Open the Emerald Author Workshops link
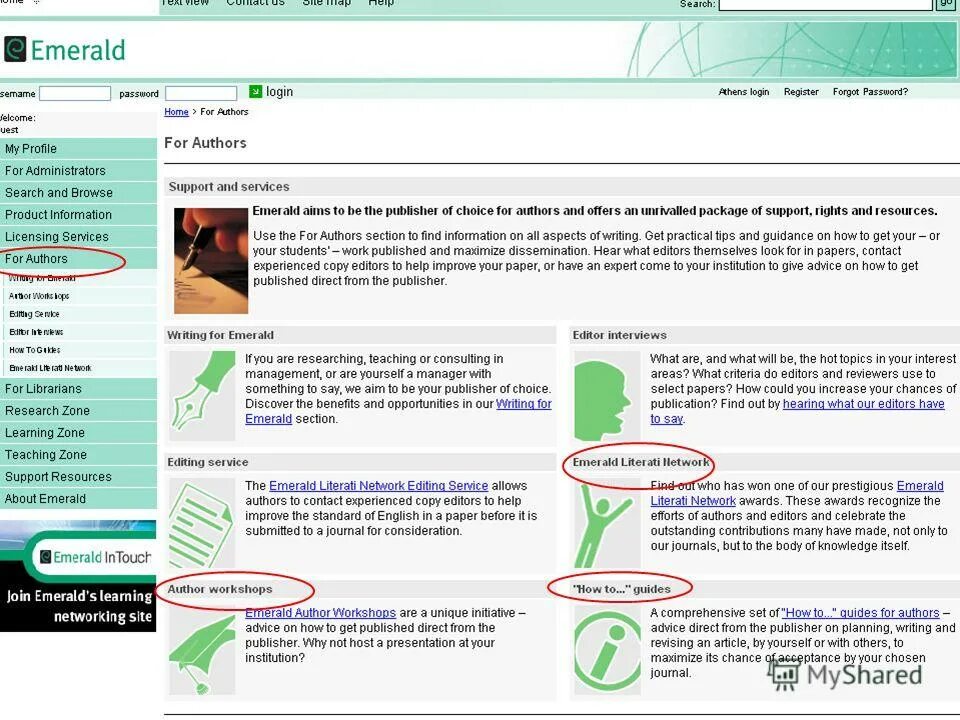The width and height of the screenshot is (960, 720). [x=320, y=613]
